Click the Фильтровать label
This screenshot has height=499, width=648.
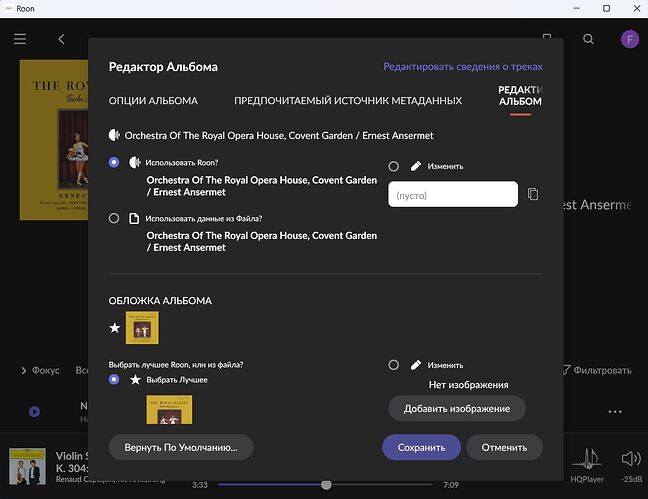click(603, 370)
